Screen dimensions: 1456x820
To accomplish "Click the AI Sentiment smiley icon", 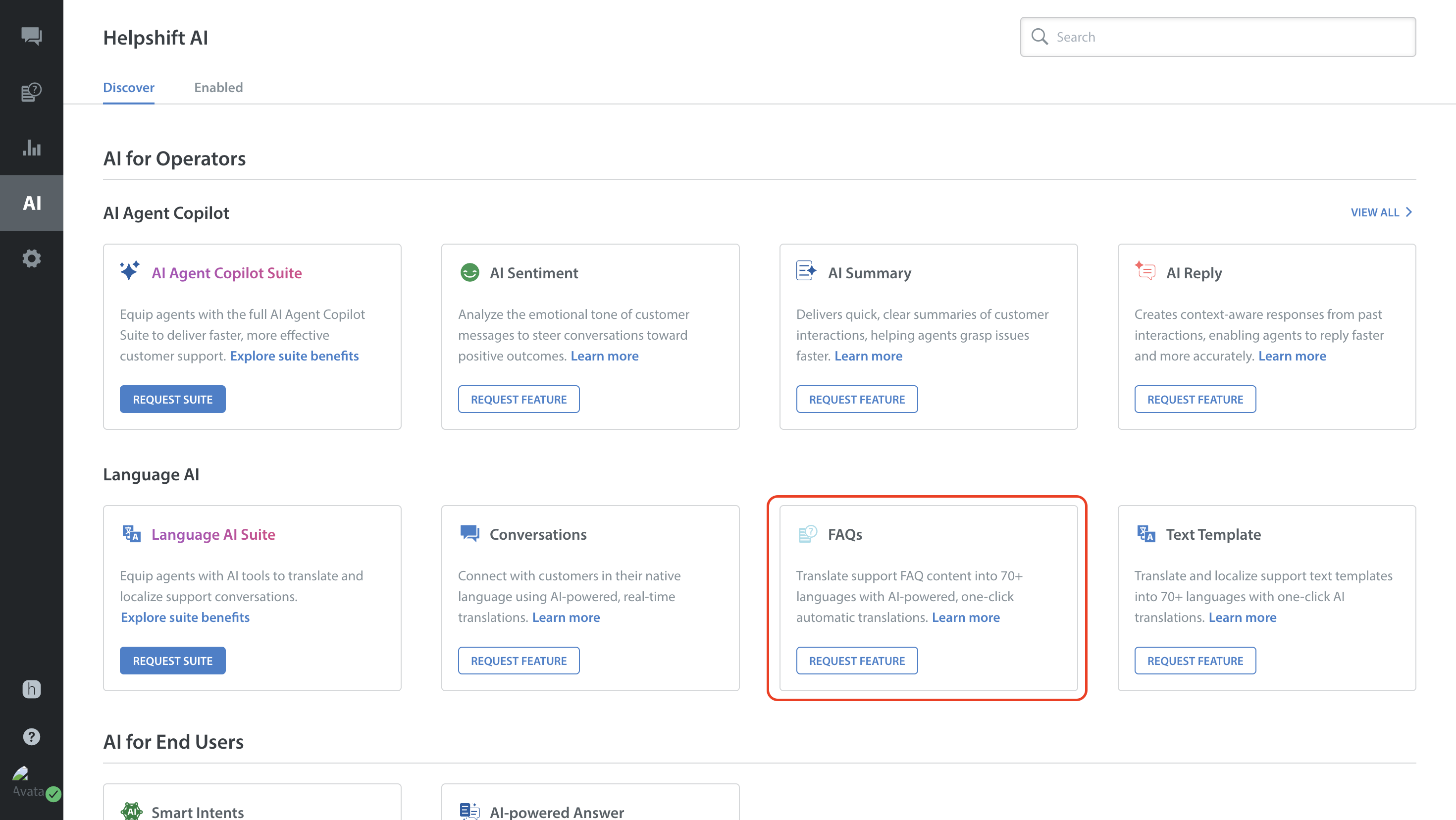I will tap(469, 272).
